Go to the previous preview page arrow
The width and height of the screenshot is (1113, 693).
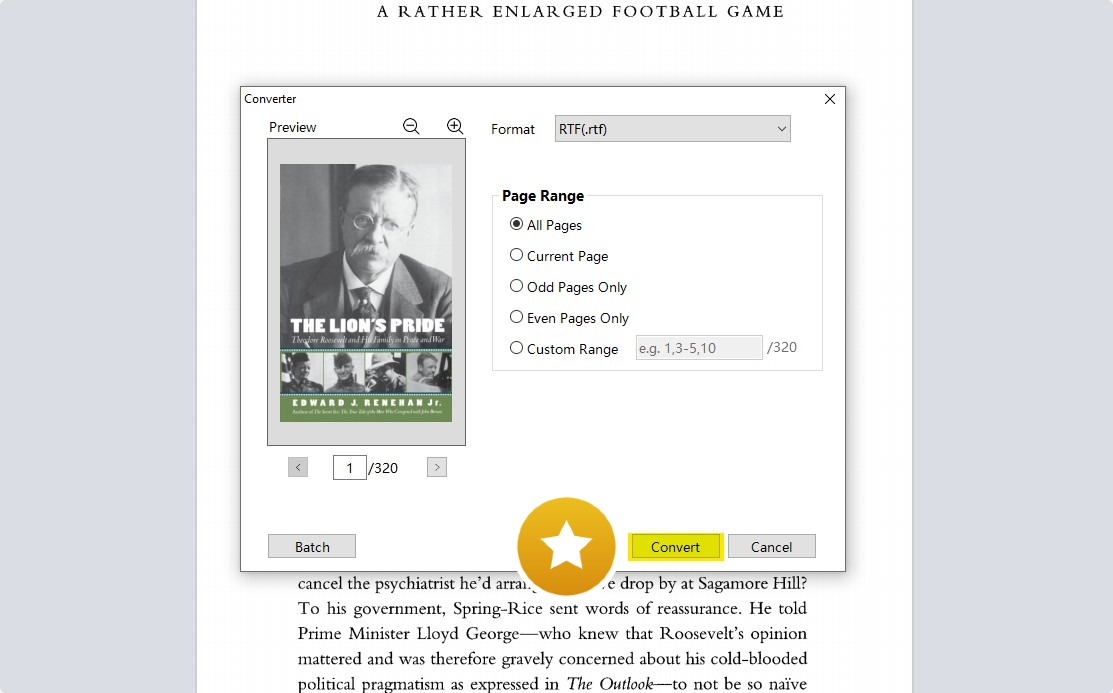click(298, 467)
